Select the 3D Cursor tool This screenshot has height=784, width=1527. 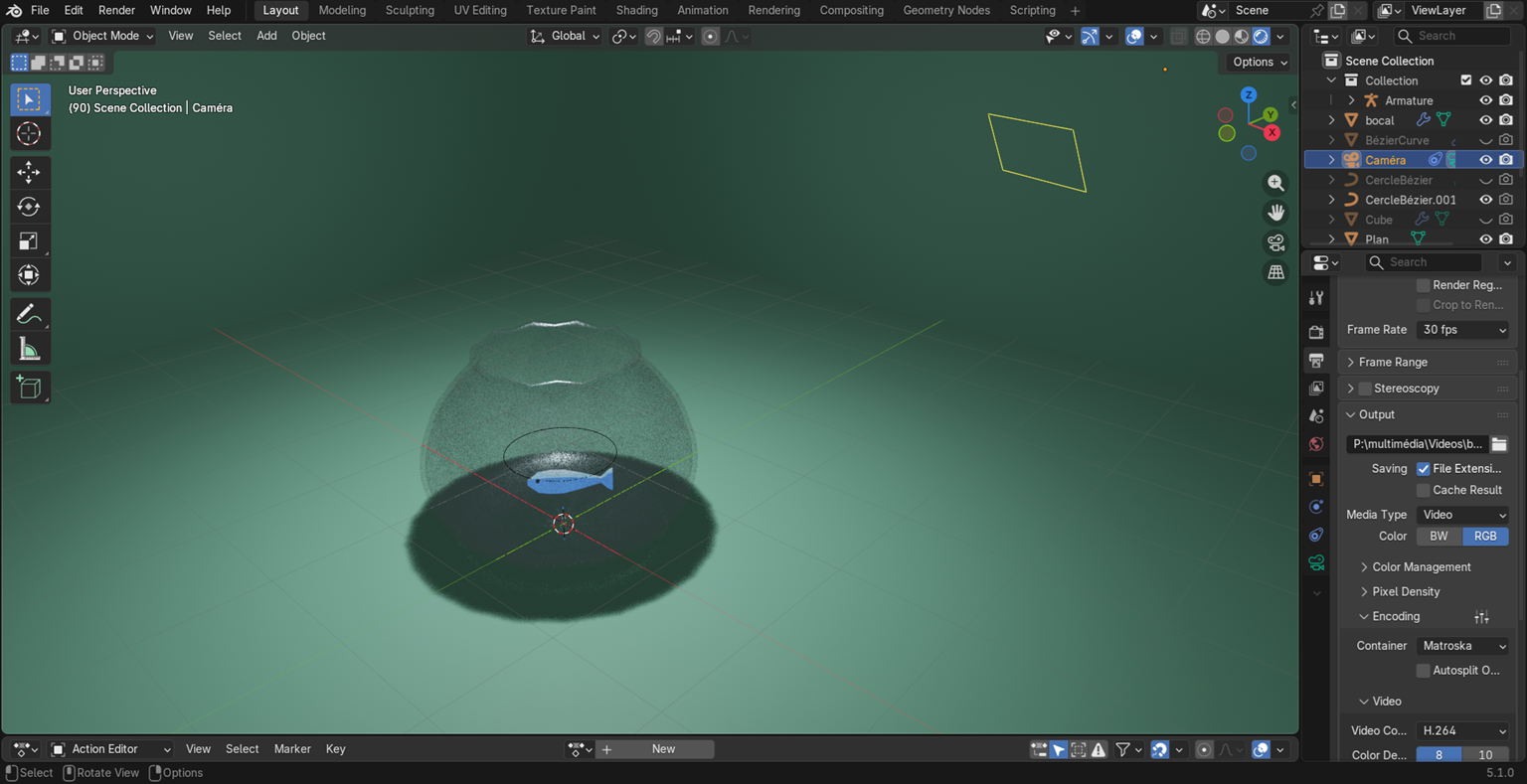28,134
